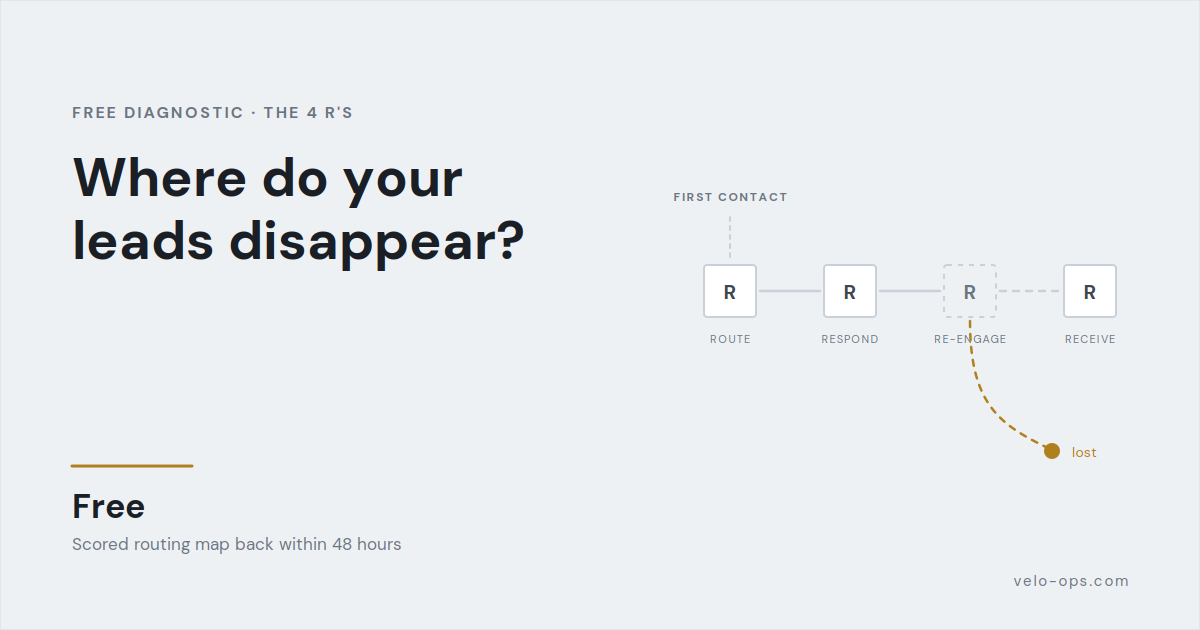Click the connector line between Route and Respond

click(x=790, y=291)
